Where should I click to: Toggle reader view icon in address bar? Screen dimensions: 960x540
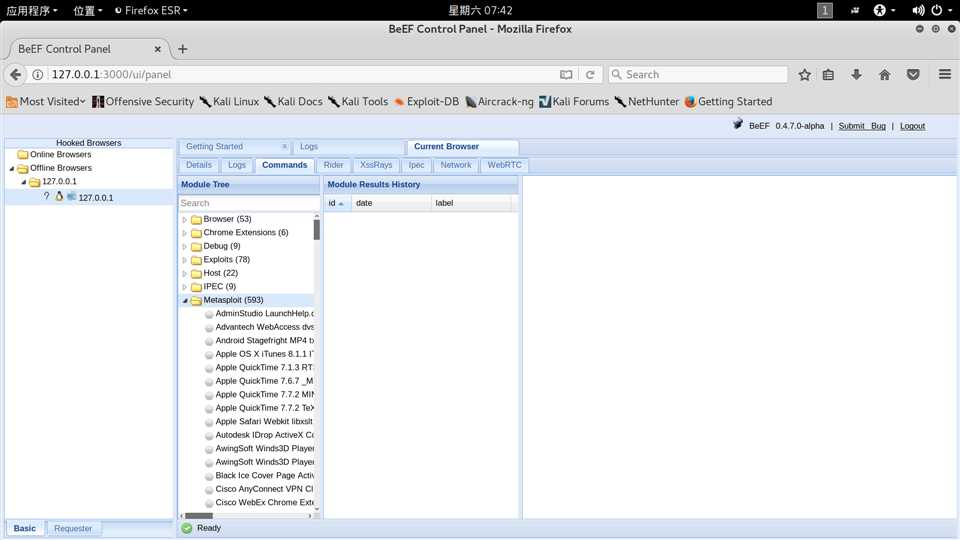pos(566,74)
